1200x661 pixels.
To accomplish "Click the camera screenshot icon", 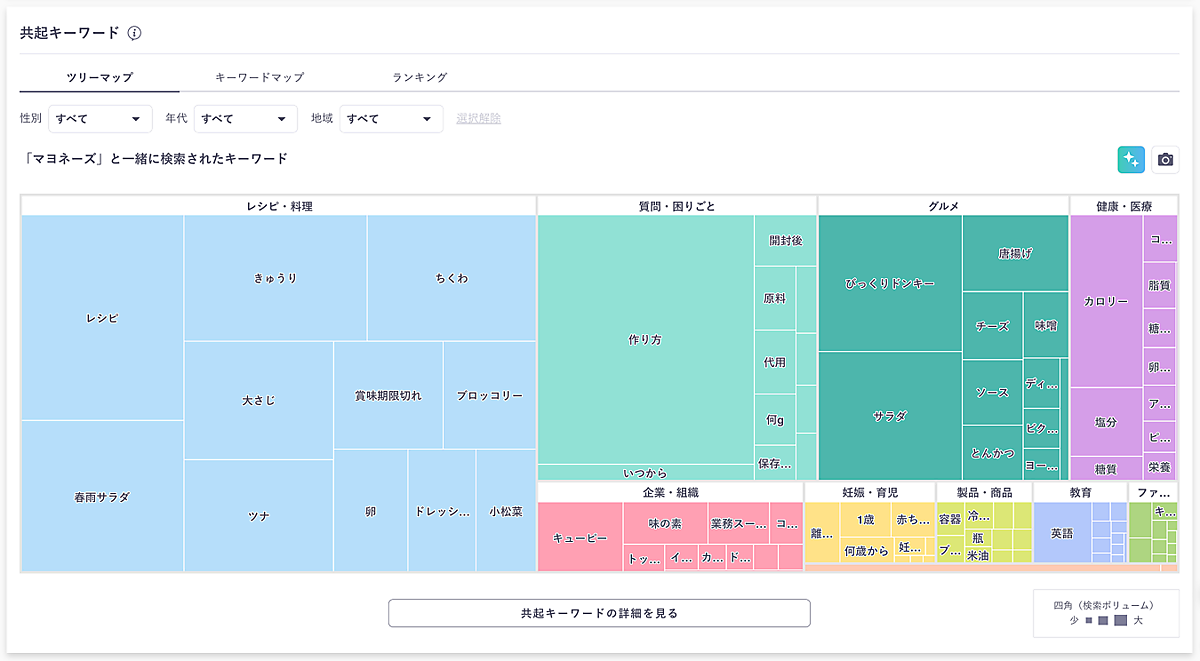I will (1165, 159).
